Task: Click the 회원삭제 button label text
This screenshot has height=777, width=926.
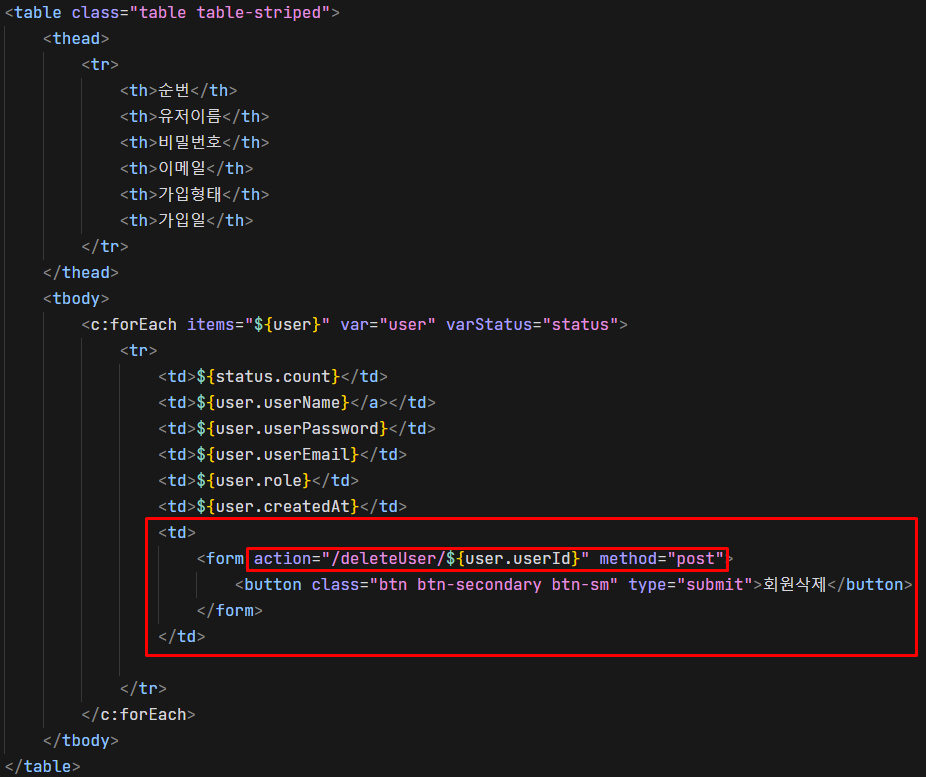Action: (x=794, y=584)
